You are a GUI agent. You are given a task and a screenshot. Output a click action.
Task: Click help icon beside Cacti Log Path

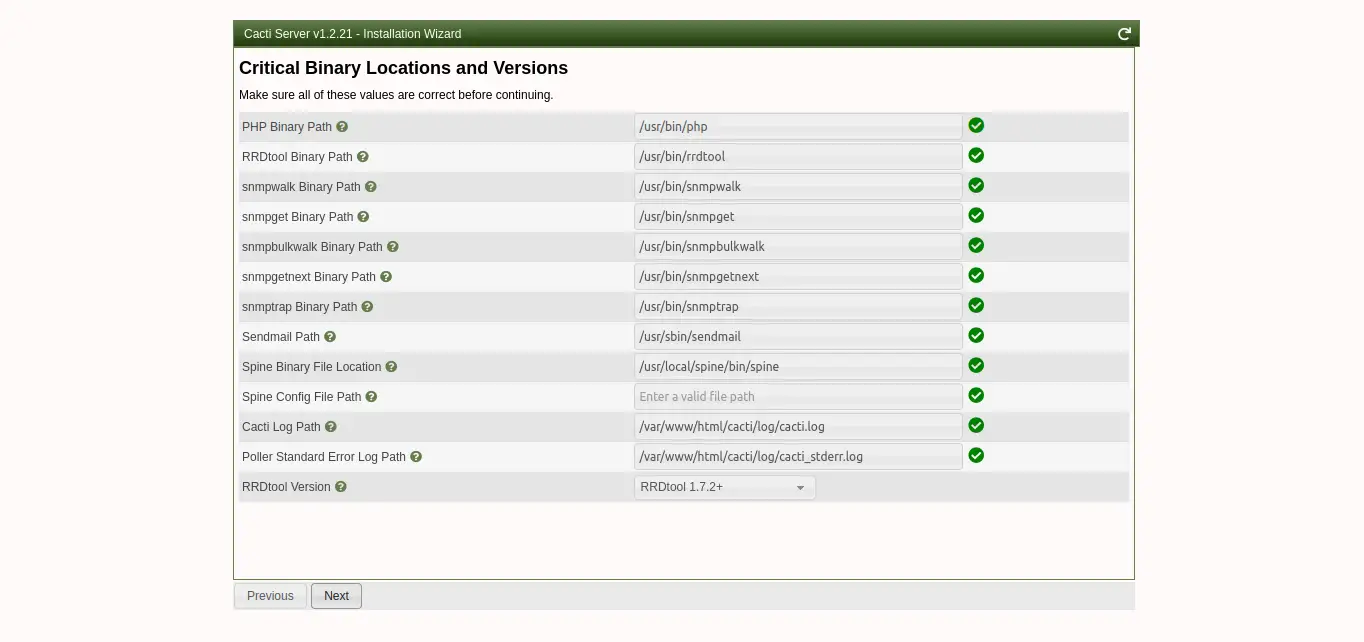click(x=331, y=427)
